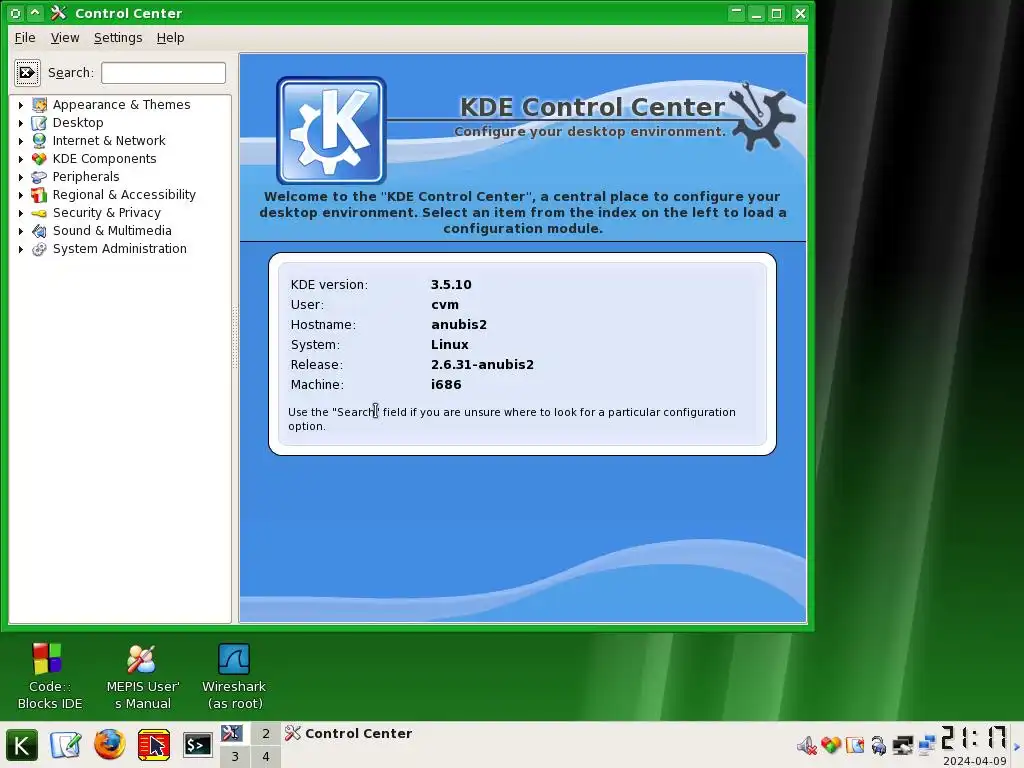Click the network monitors tray icon
Image resolution: width=1024 pixels, height=768 pixels.
tap(927, 745)
